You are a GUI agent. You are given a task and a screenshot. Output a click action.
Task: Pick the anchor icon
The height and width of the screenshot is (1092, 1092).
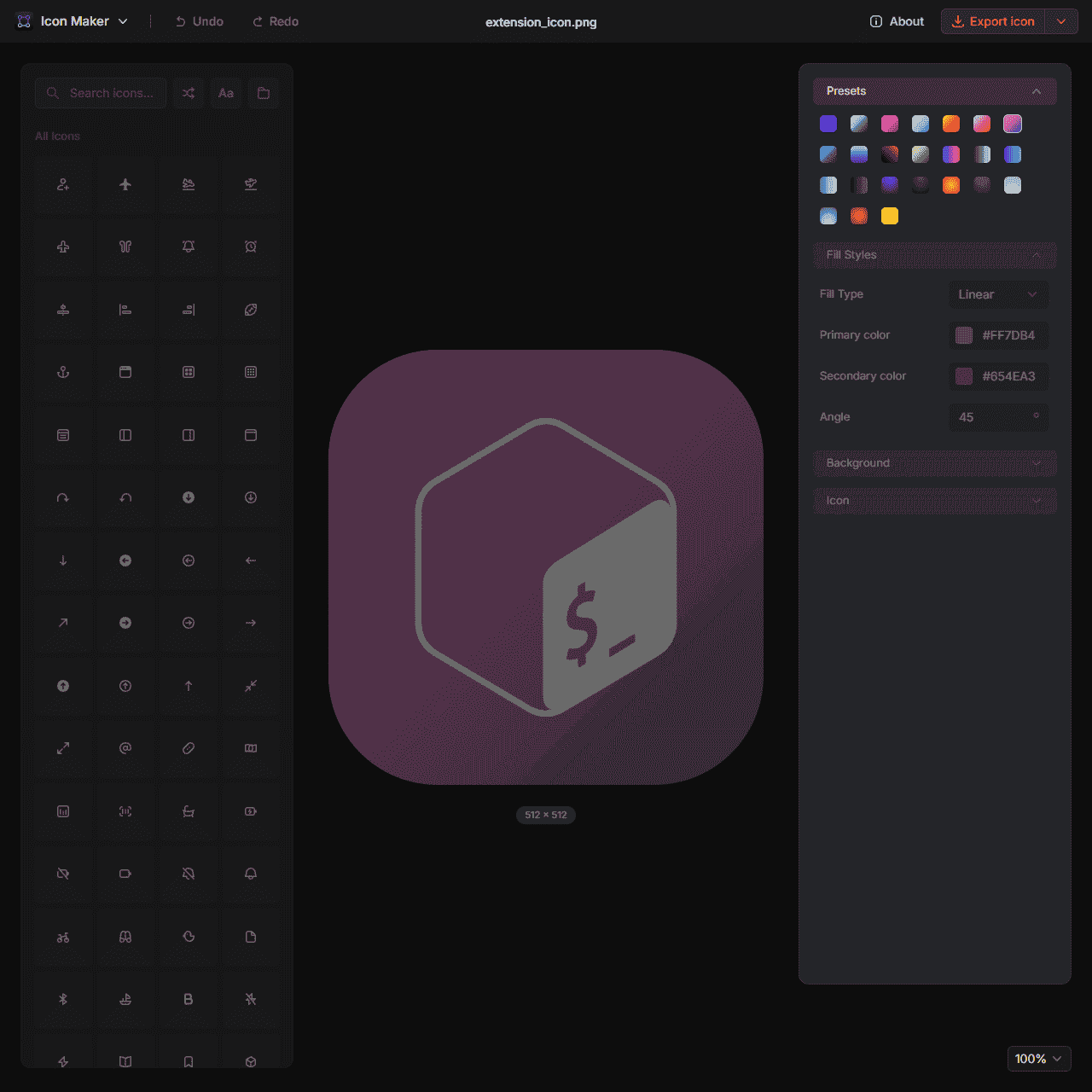pyautogui.click(x=62, y=372)
